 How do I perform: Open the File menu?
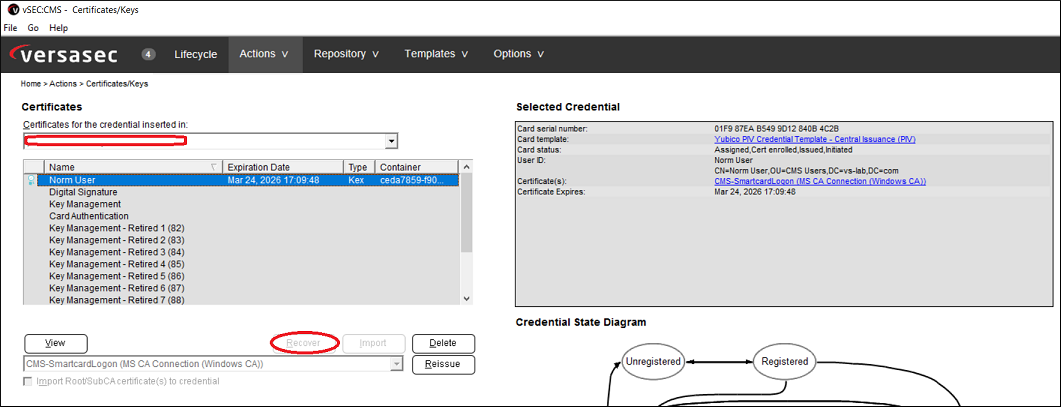(x=10, y=28)
